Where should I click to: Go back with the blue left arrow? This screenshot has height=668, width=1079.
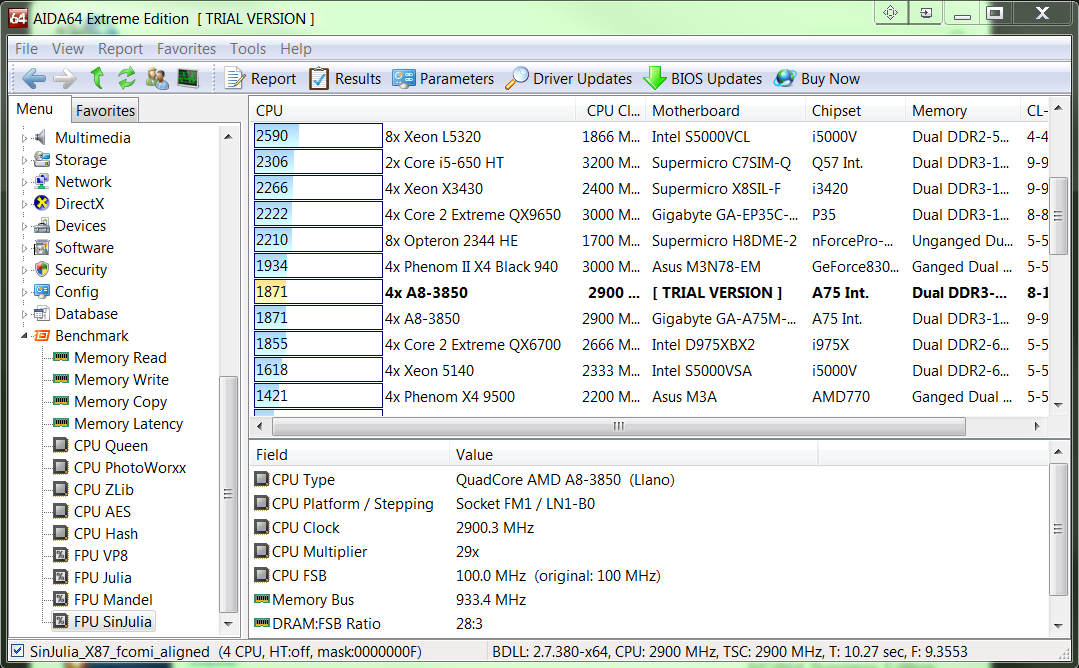click(34, 78)
